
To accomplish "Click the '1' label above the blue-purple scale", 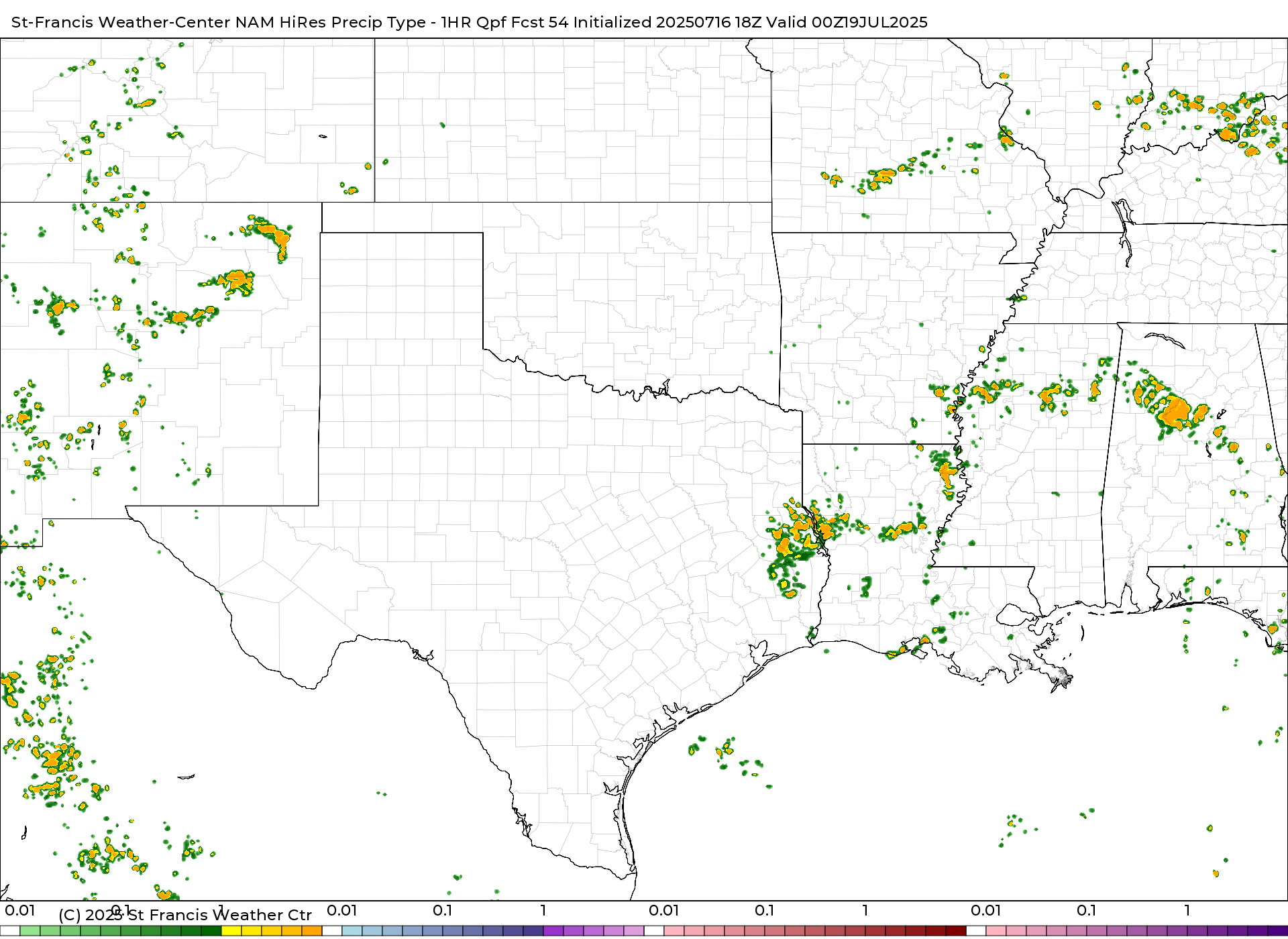I will pyautogui.click(x=543, y=910).
